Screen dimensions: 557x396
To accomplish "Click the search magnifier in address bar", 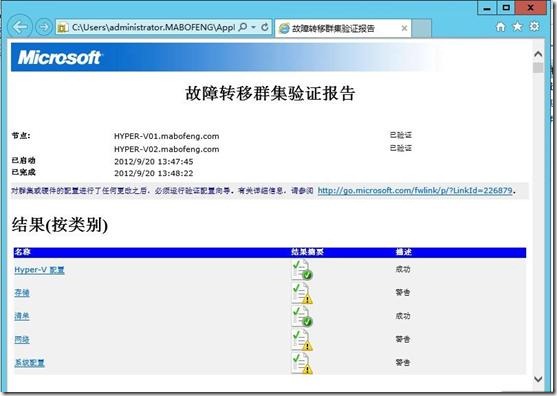I will tap(243, 27).
